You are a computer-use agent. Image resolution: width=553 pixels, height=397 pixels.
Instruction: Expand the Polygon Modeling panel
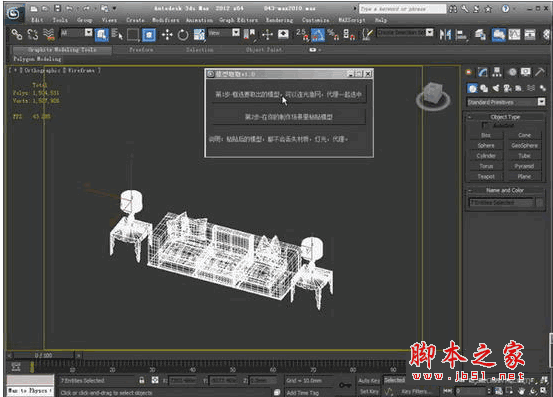point(37,59)
